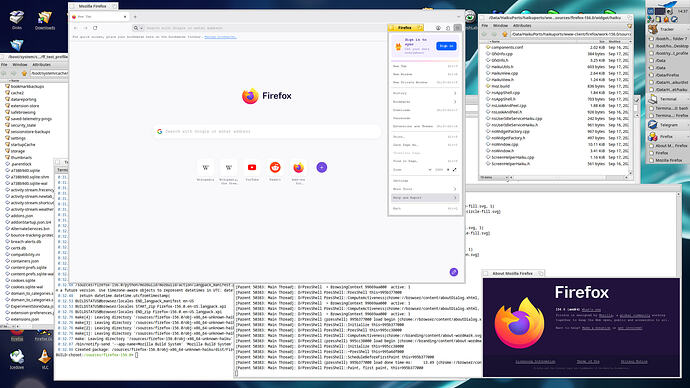Viewport: 690px width, 388px height.
Task: Open the Reddit shortcut tile
Action: click(275, 168)
